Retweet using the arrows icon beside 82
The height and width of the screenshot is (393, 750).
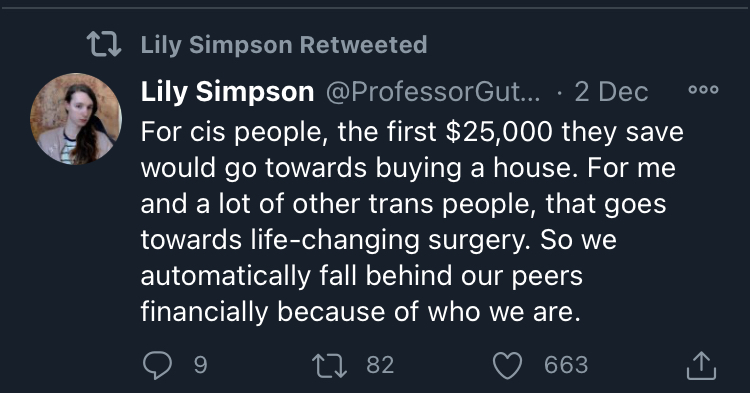[329, 366]
